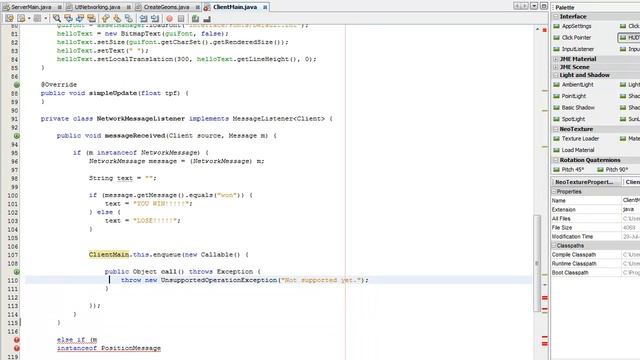The height and width of the screenshot is (360, 640).
Task: Go to Next Bookmark icon
Action: click(x=117, y=18)
